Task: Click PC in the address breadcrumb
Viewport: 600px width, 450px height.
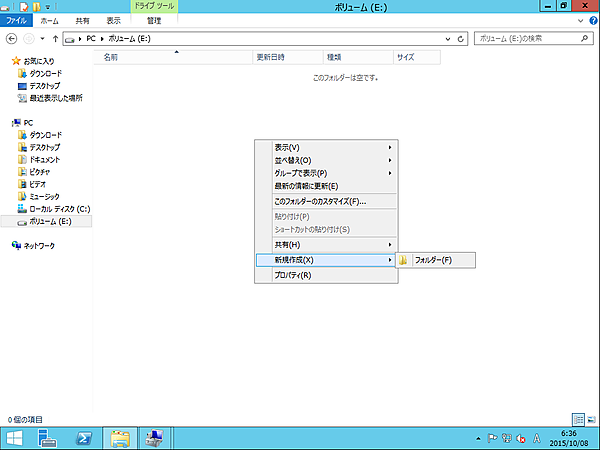Action: point(91,39)
